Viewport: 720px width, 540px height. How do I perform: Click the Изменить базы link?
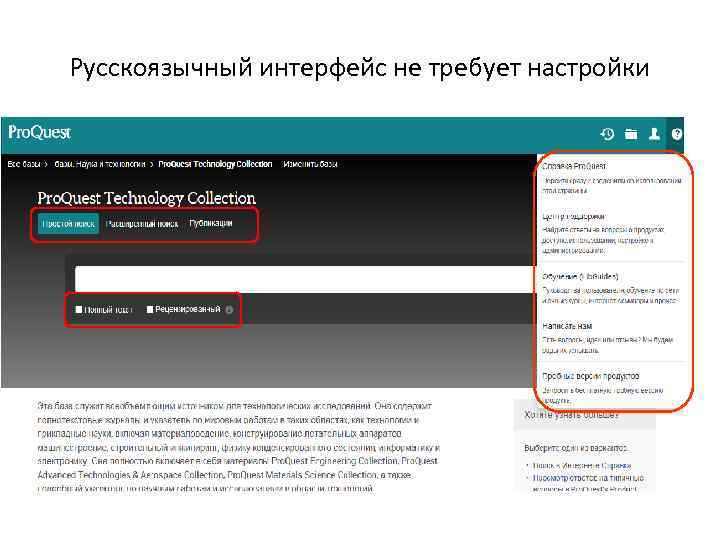310,164
